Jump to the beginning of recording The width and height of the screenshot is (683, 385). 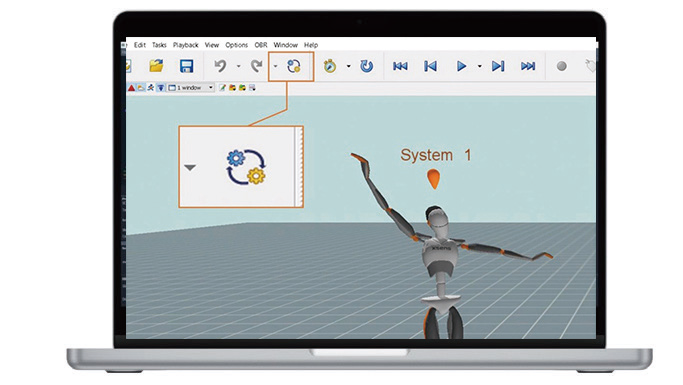400,66
